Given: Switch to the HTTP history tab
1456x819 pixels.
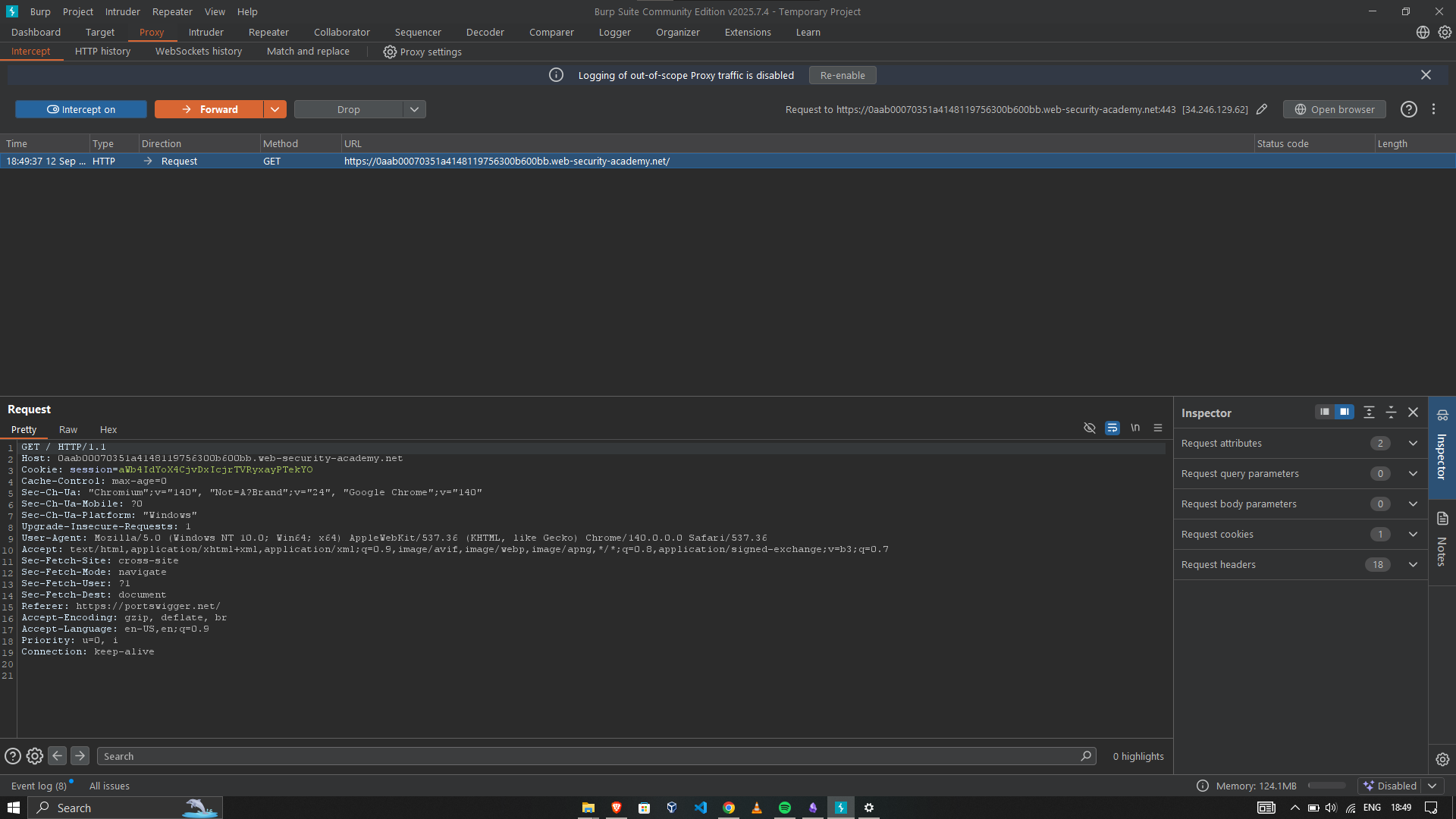Looking at the screenshot, I should pos(102,52).
